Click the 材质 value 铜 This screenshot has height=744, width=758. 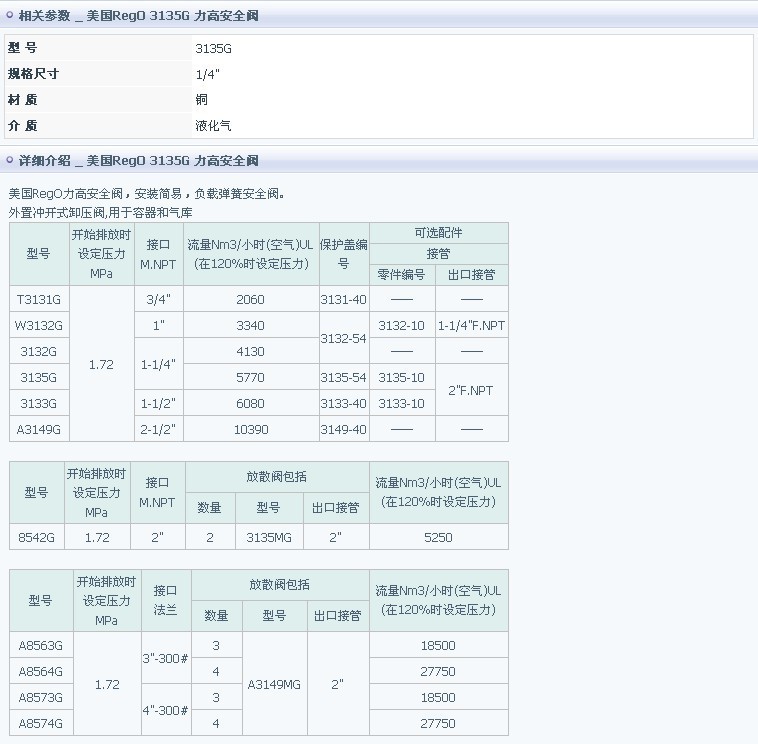[202, 100]
